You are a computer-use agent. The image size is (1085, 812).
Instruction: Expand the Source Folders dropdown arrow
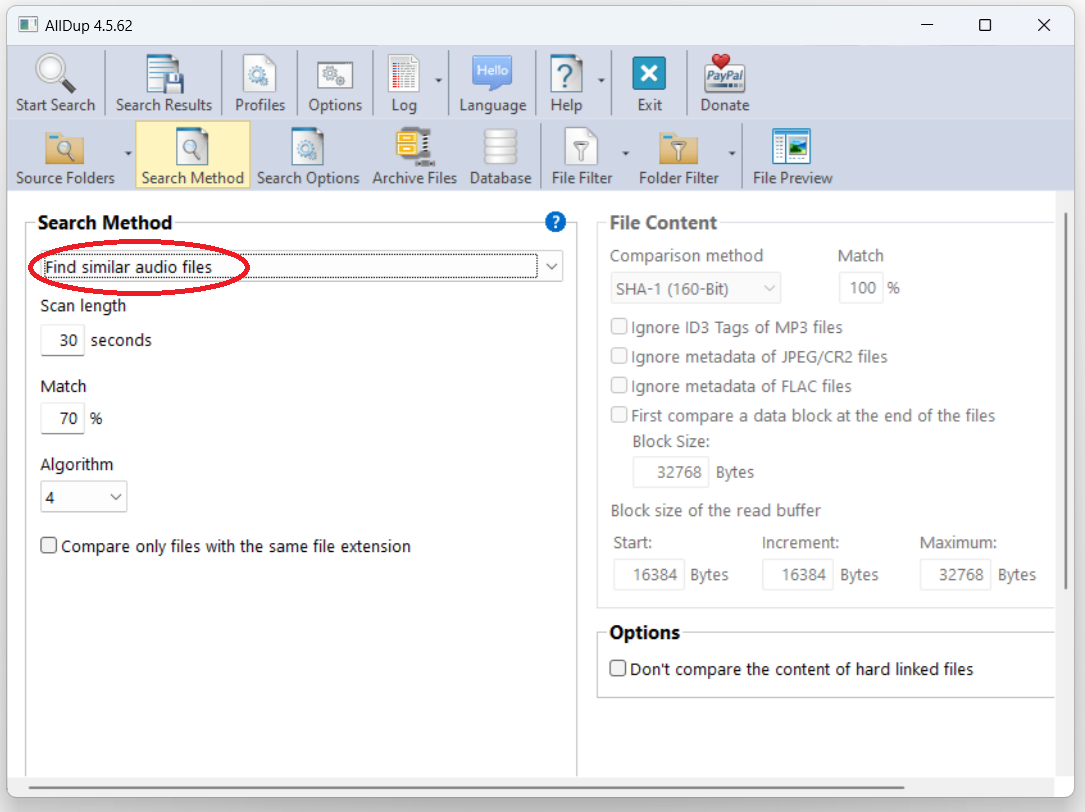tap(128, 154)
